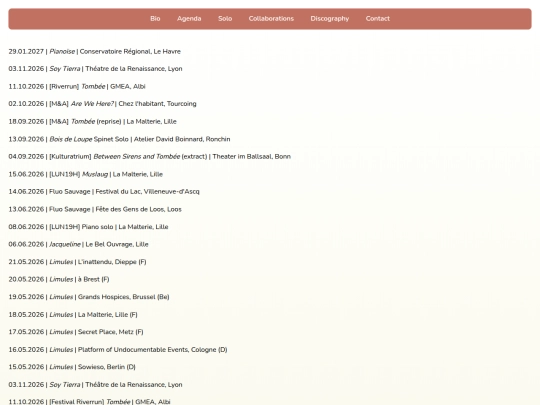
Task: Navigate to Discography
Action: 330,19
